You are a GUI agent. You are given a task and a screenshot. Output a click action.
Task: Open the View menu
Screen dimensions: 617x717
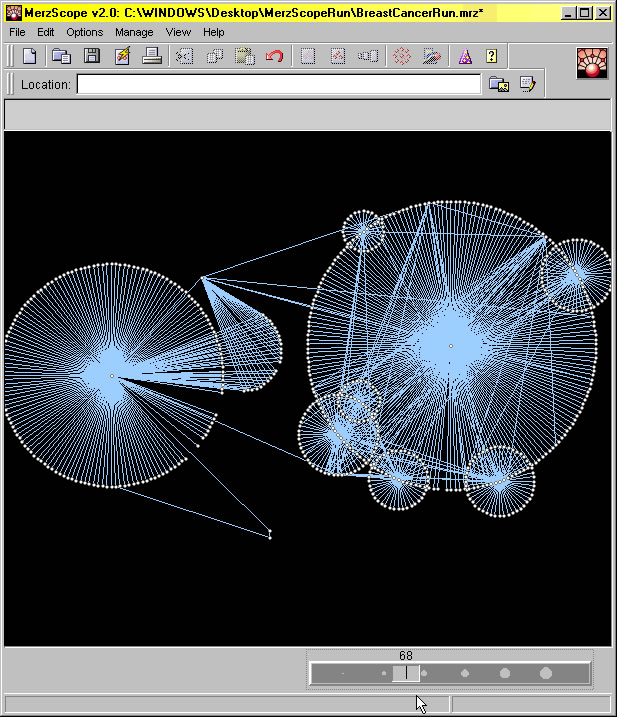(x=178, y=32)
